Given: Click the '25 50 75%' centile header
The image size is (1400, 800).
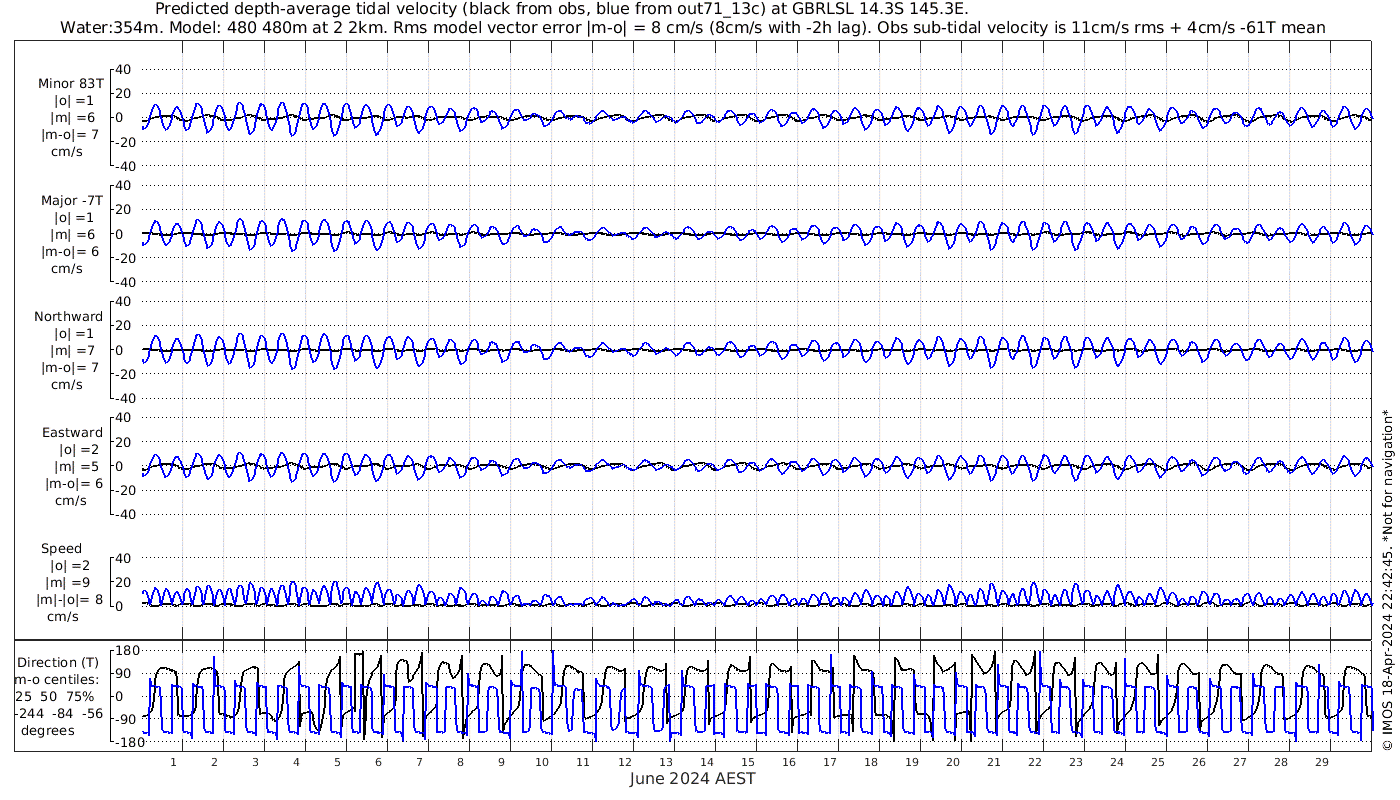Looking at the screenshot, I should click(55, 696).
